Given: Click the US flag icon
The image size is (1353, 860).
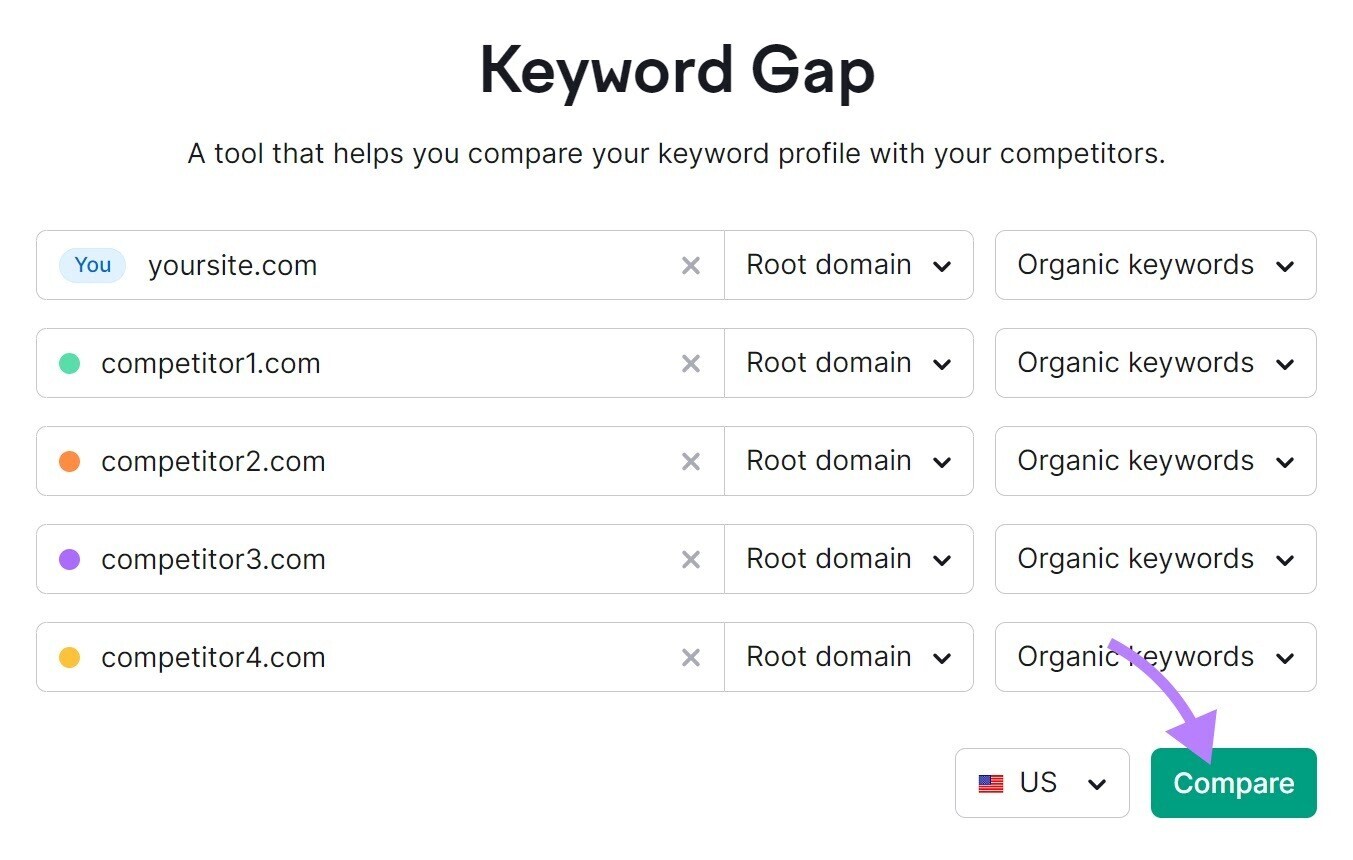Looking at the screenshot, I should tap(991, 783).
